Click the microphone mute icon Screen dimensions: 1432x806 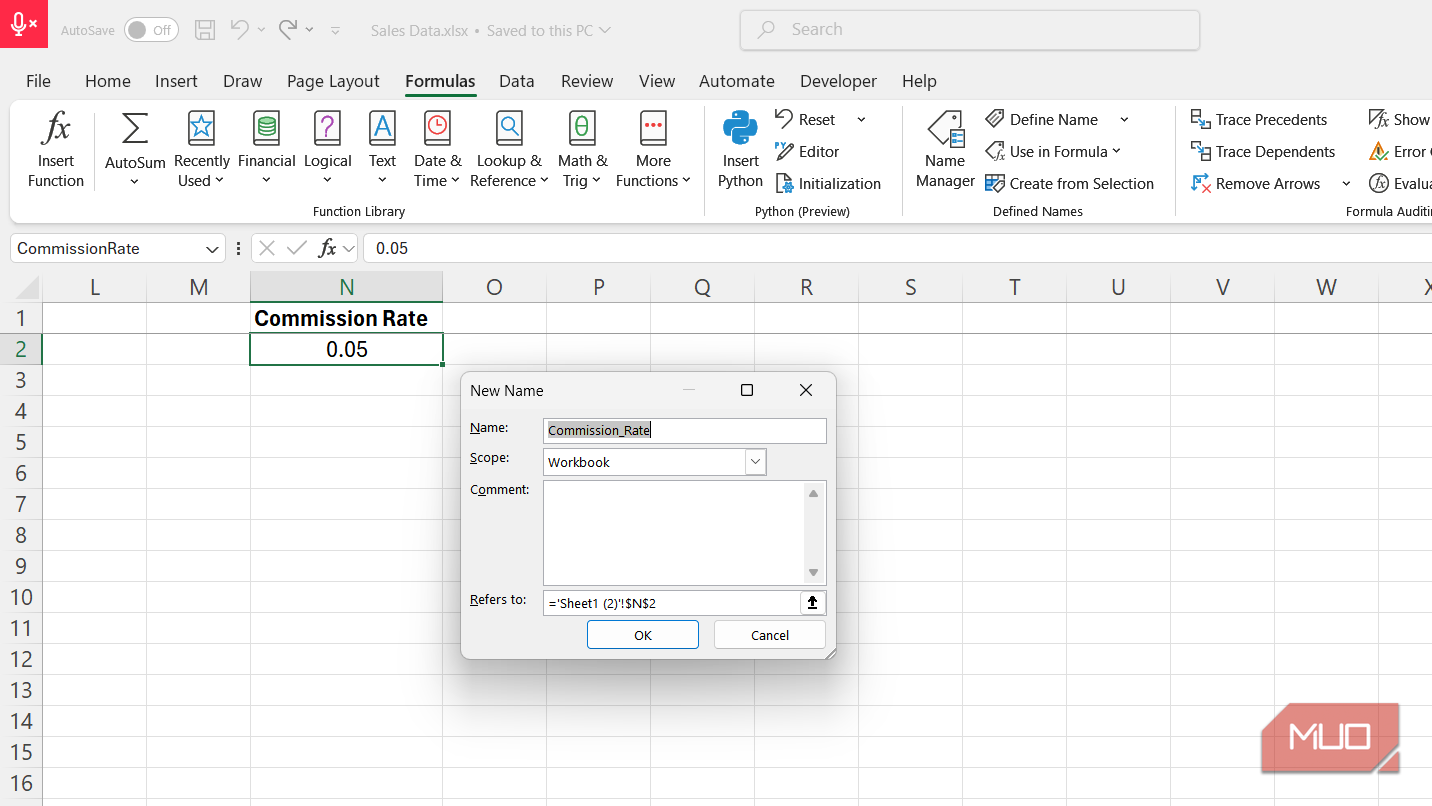(x=24, y=24)
